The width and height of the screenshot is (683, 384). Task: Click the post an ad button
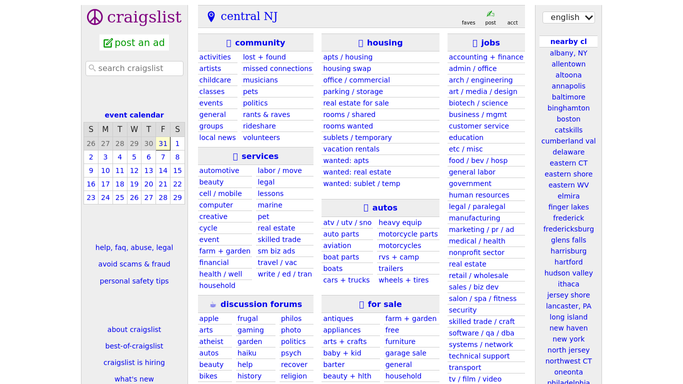point(134,43)
